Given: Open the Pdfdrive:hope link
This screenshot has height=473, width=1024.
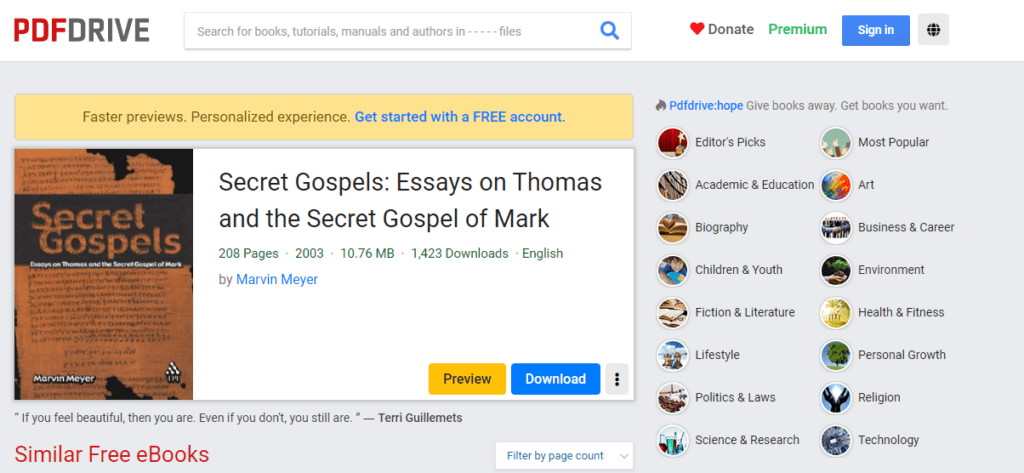Looking at the screenshot, I should (x=706, y=106).
